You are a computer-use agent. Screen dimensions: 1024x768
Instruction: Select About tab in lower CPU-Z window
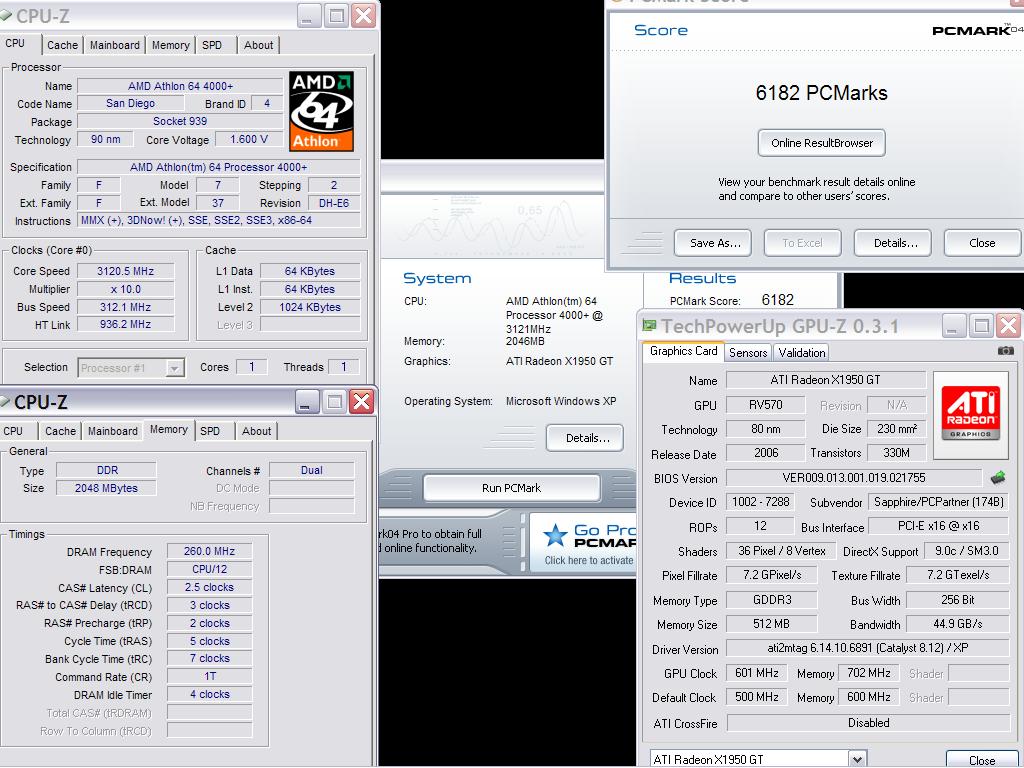(x=257, y=431)
